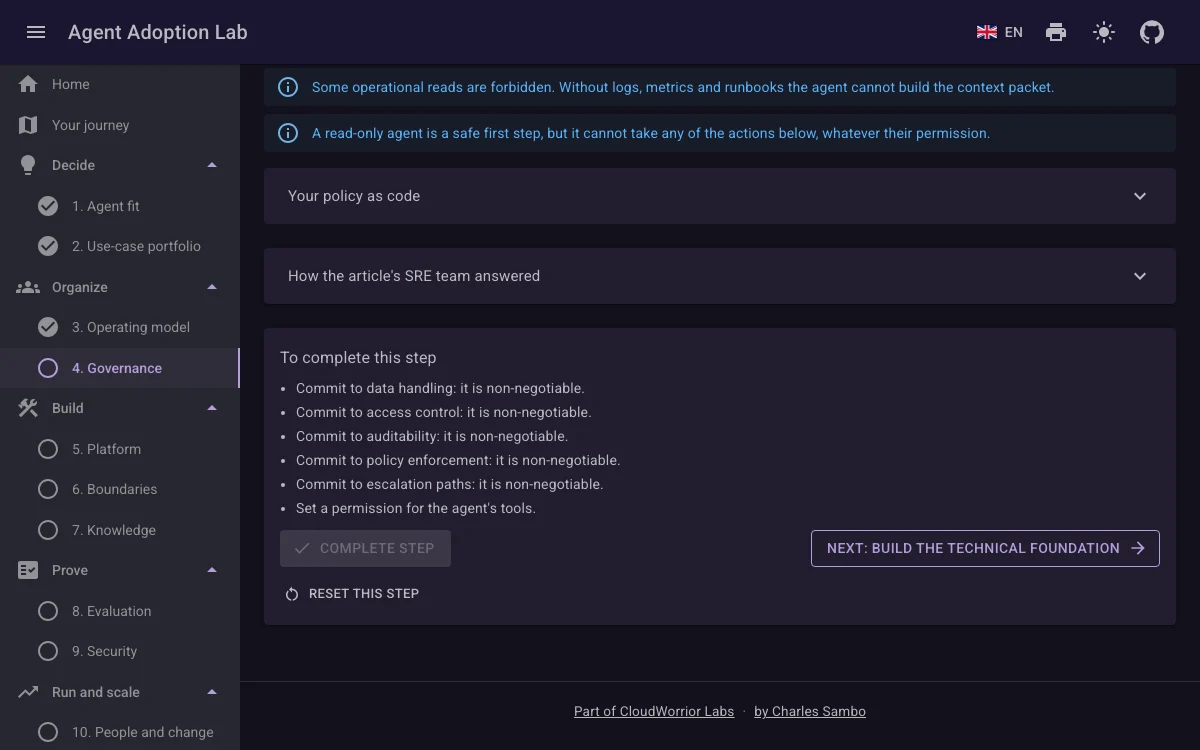Click 'Commit to policy enforcement' requirement
This screenshot has height=750, width=1200.
coord(458,460)
